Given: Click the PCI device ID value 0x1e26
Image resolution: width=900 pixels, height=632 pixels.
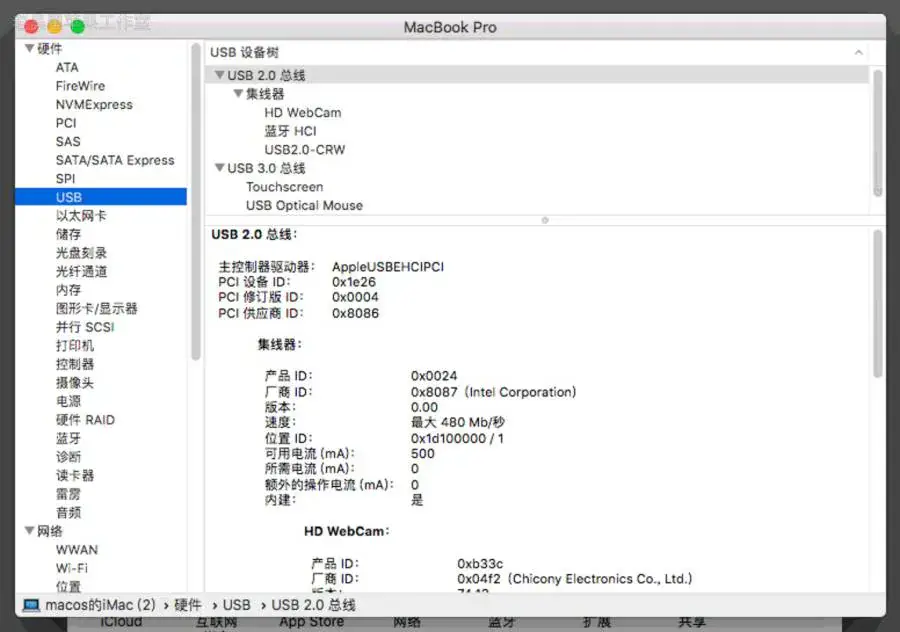Looking at the screenshot, I should (x=354, y=282).
